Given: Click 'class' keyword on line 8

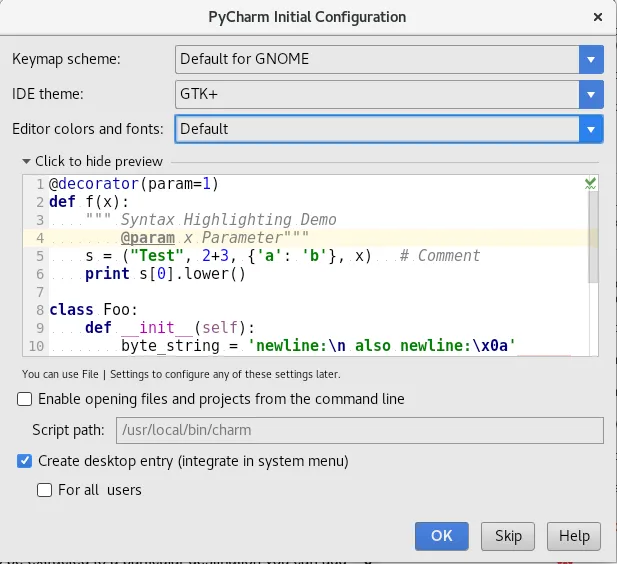Looking at the screenshot, I should (71, 310).
